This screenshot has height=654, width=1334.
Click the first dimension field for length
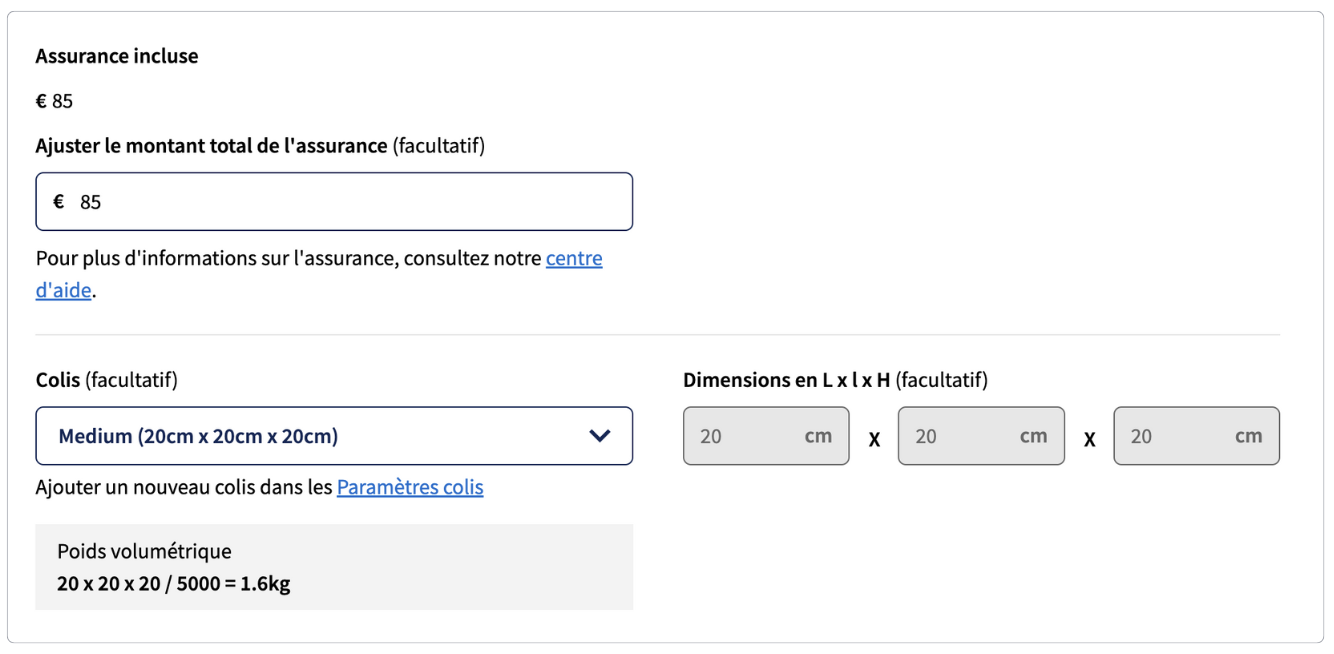click(766, 436)
